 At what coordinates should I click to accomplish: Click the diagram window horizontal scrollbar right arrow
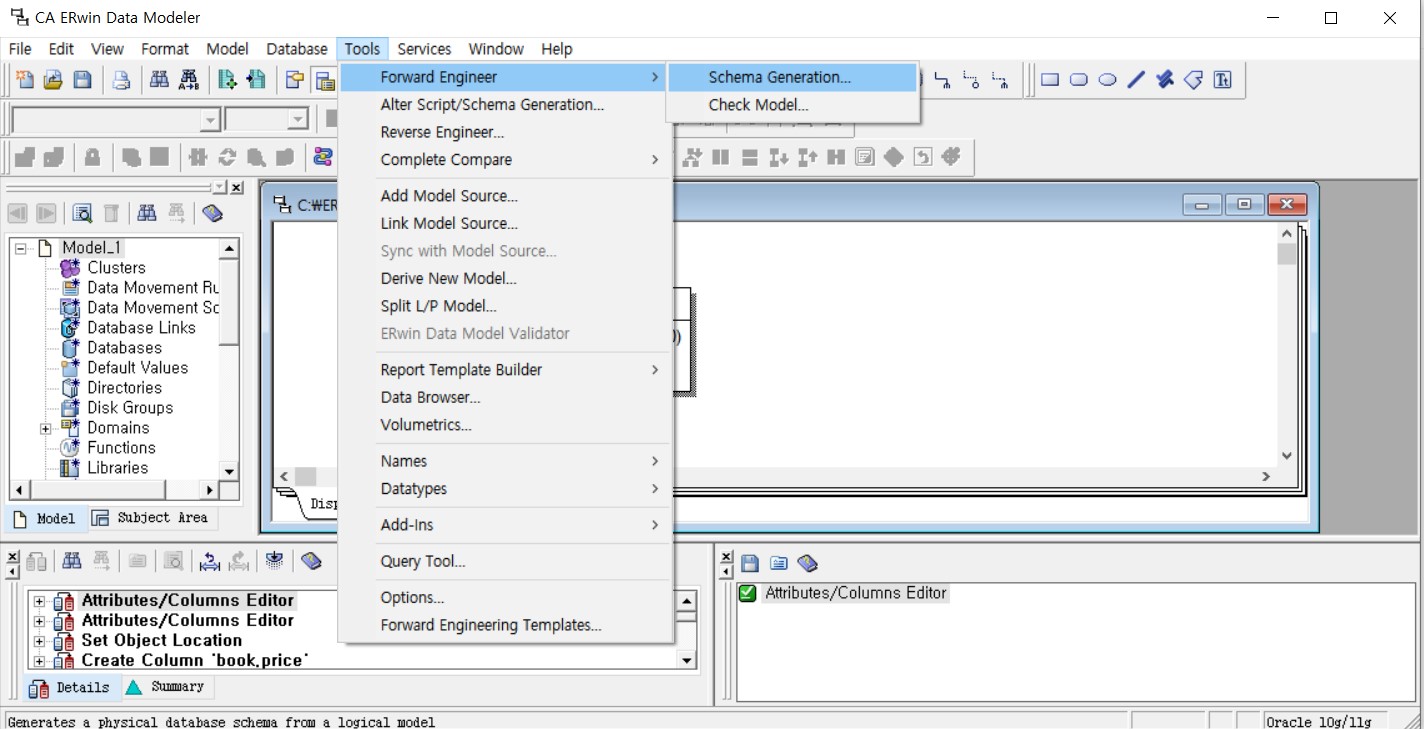pyautogui.click(x=1266, y=477)
